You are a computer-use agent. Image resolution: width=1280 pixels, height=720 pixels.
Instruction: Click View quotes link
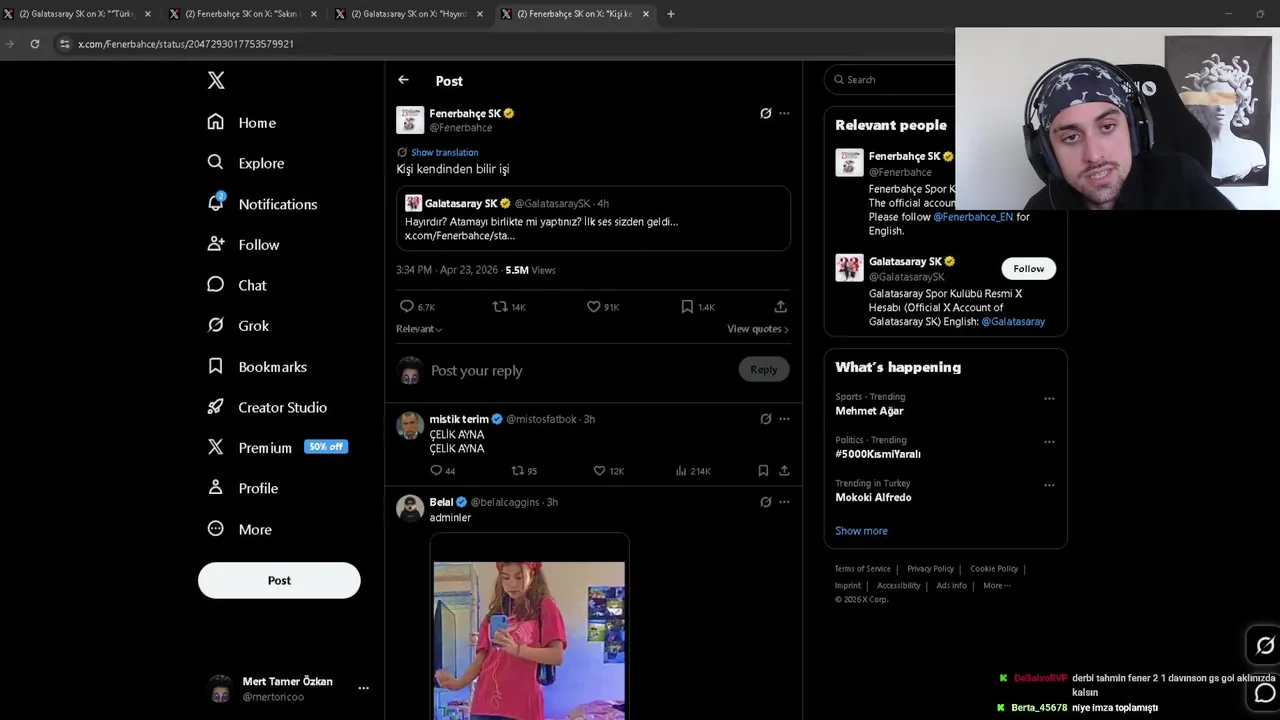pos(757,329)
